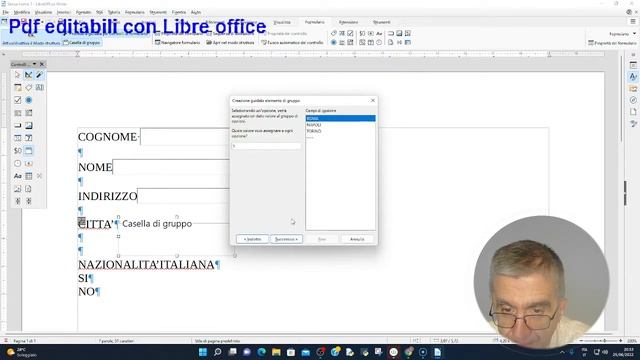Open sidebar Page deck icon
The height and width of the screenshot is (360, 640).
pos(633,111)
